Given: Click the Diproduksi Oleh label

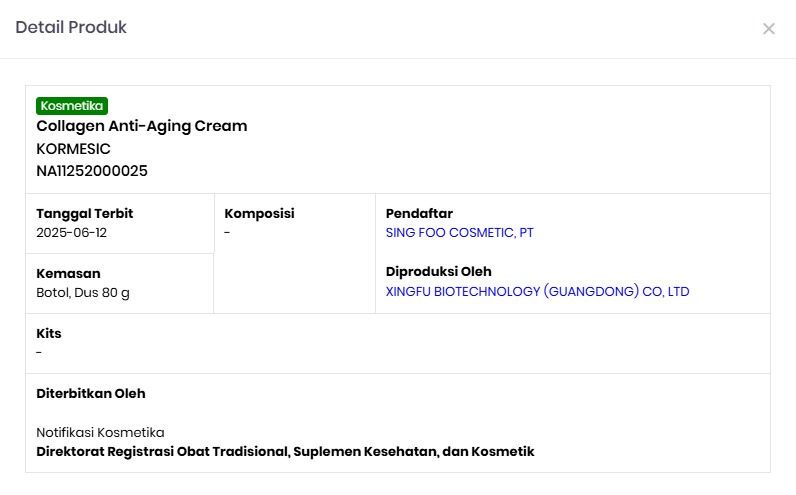Looking at the screenshot, I should coord(438,272).
